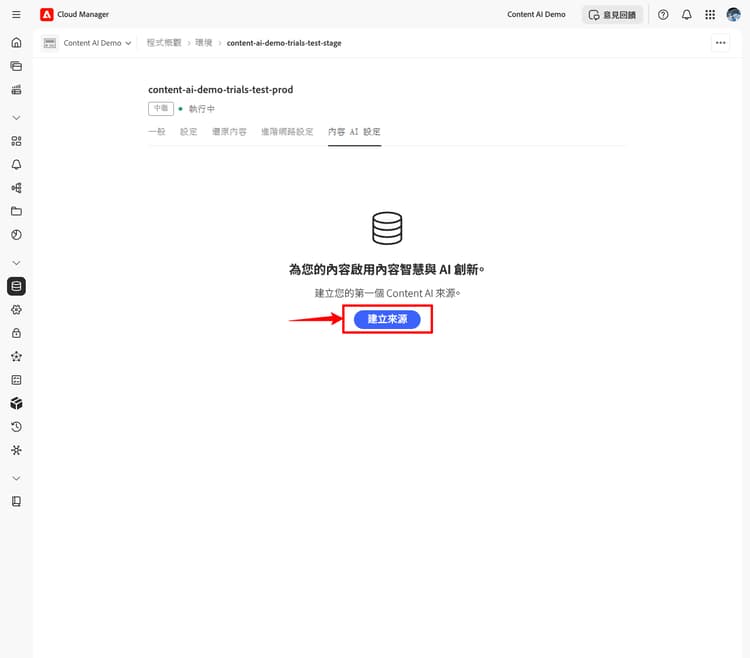750x658 pixels.
Task: Click the blue 建立來源 button
Action: point(387,319)
